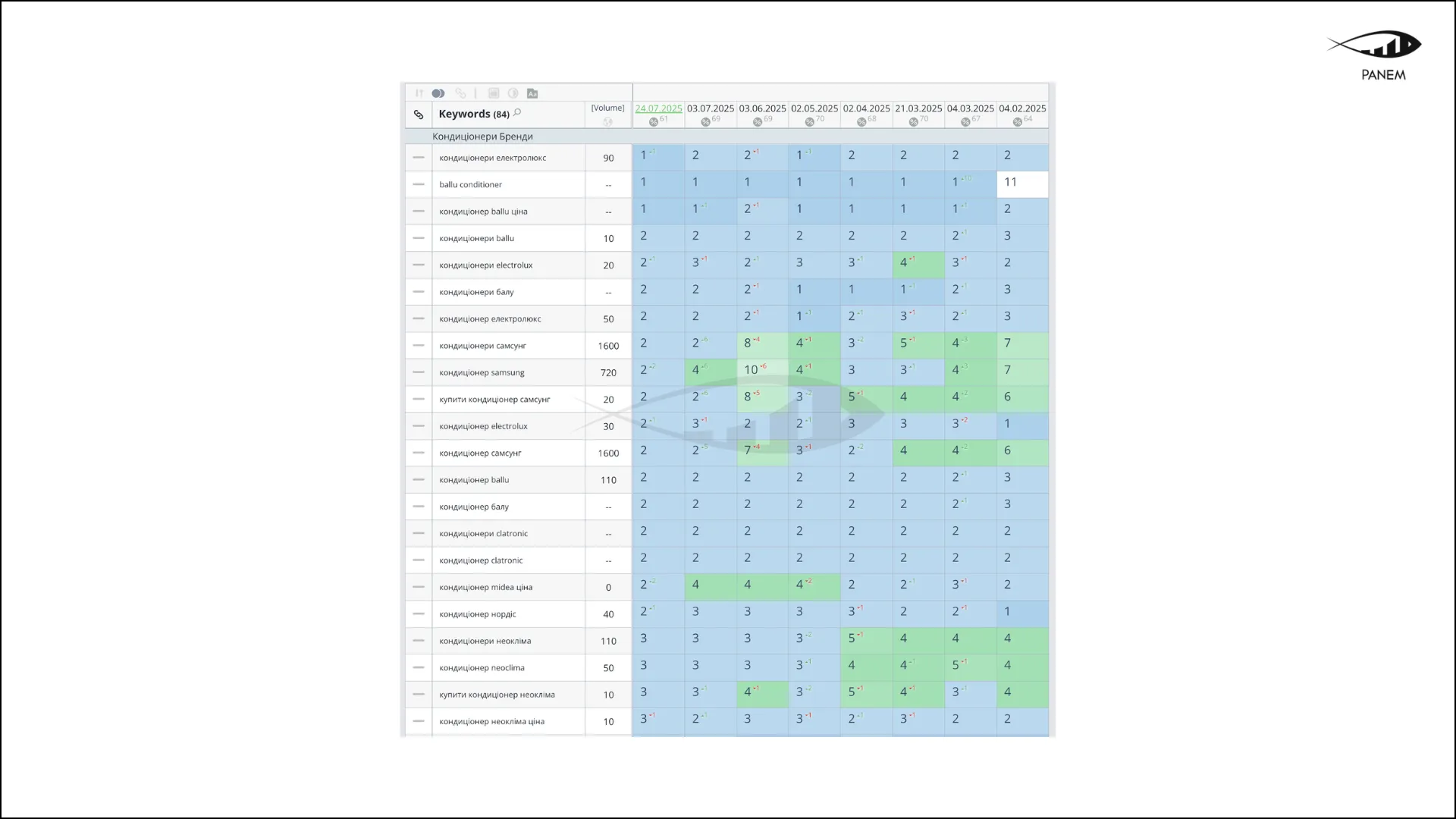
Task: Click percent icon under 02.05.2025 date
Action: tap(809, 121)
